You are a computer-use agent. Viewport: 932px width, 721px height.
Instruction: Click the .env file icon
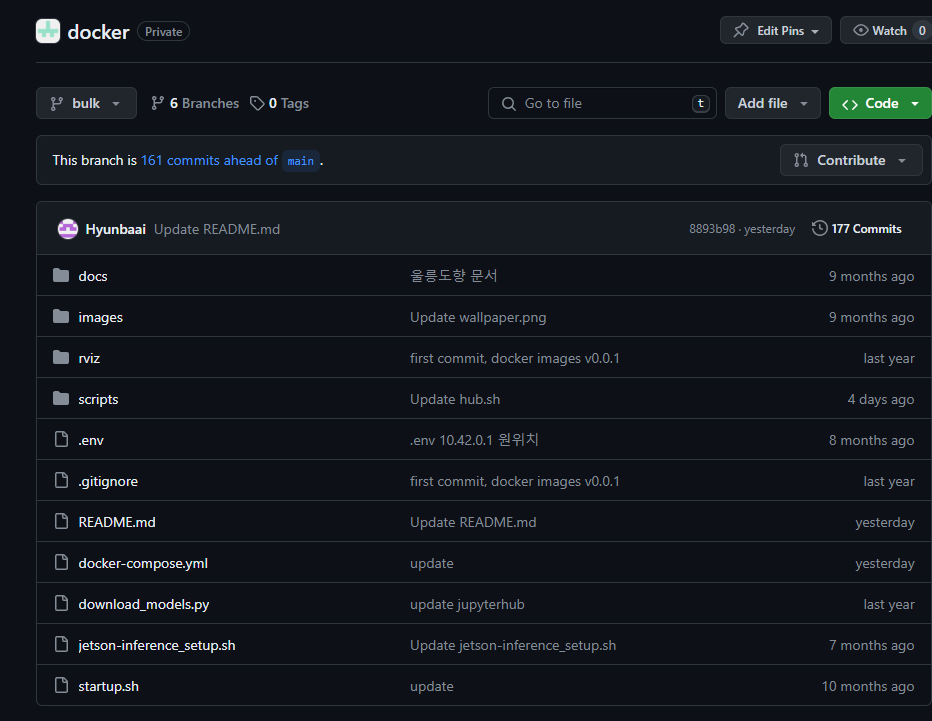click(x=61, y=439)
